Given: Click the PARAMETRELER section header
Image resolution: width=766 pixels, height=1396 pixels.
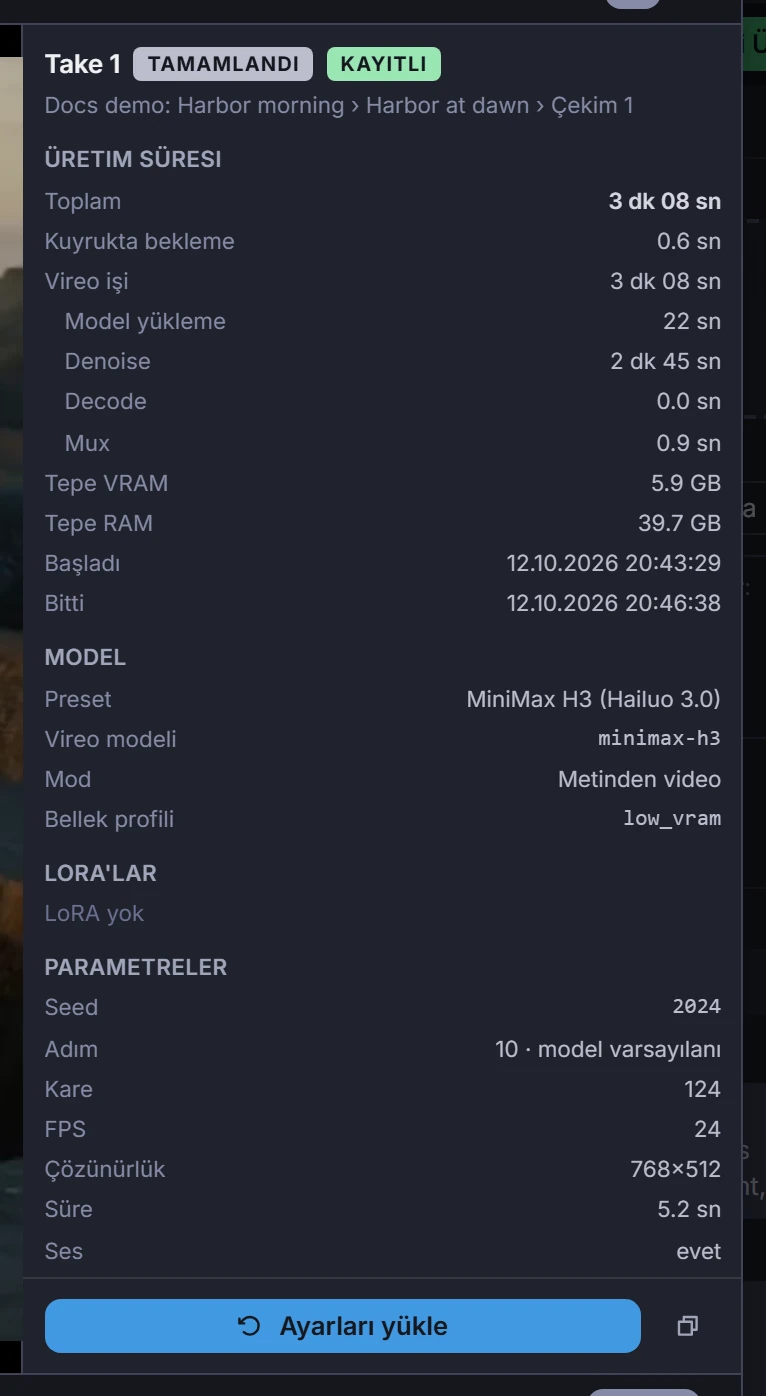Looking at the screenshot, I should tap(136, 967).
